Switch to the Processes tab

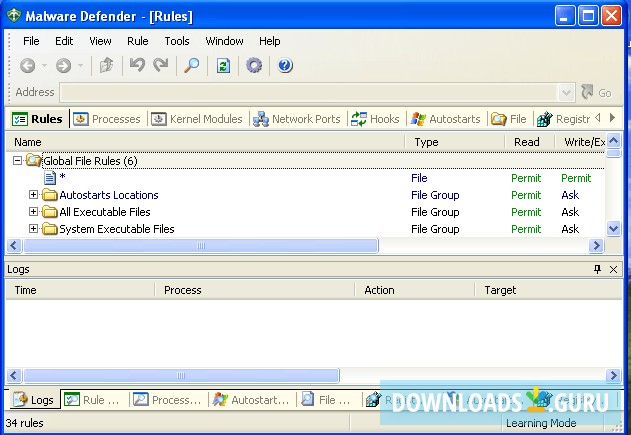point(107,119)
